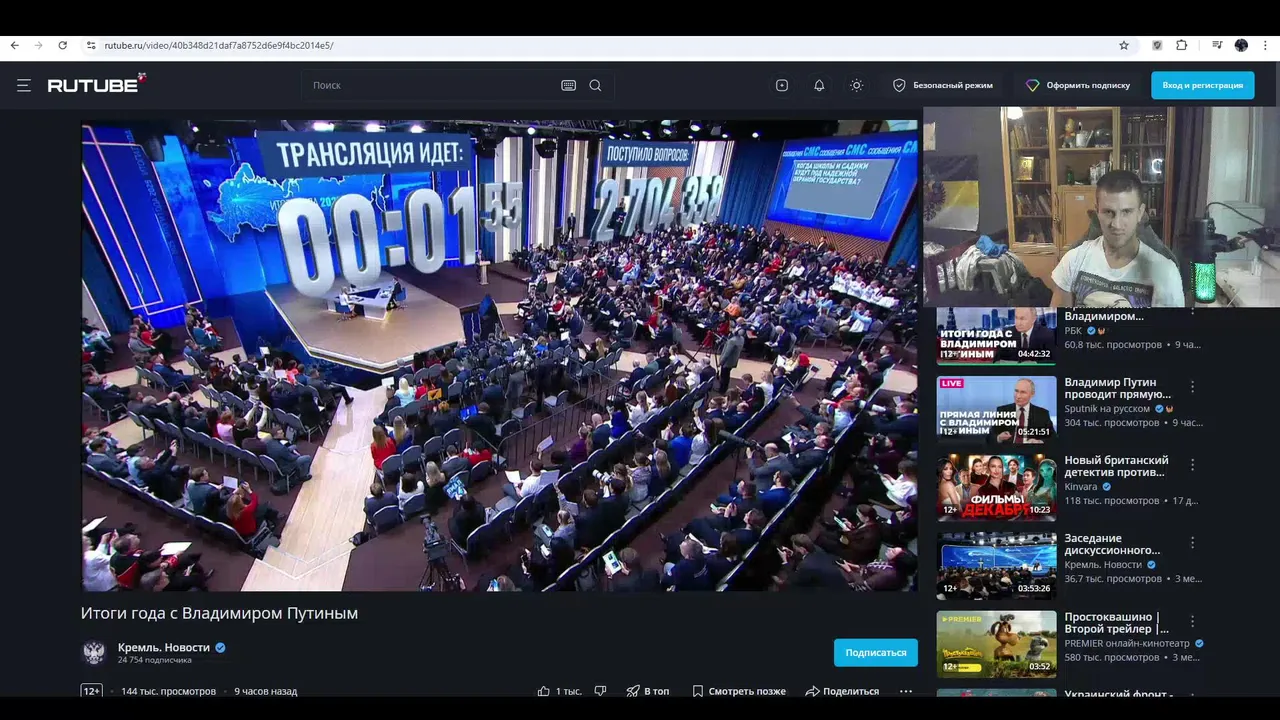Open the RUTUBE hamburger menu
Screen dimensions: 1280x720
[24, 85]
